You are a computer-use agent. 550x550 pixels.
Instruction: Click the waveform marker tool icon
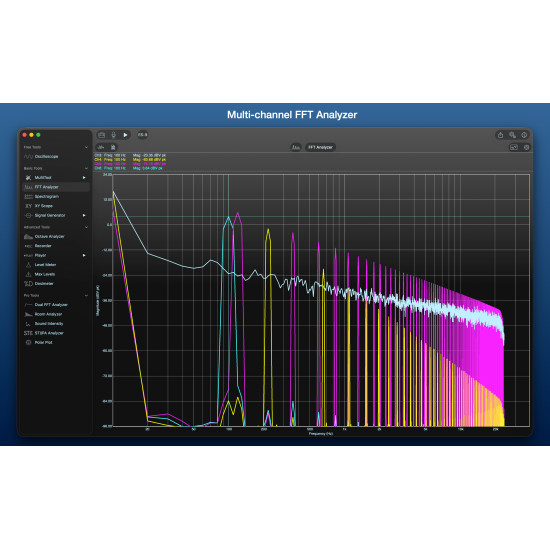101,147
